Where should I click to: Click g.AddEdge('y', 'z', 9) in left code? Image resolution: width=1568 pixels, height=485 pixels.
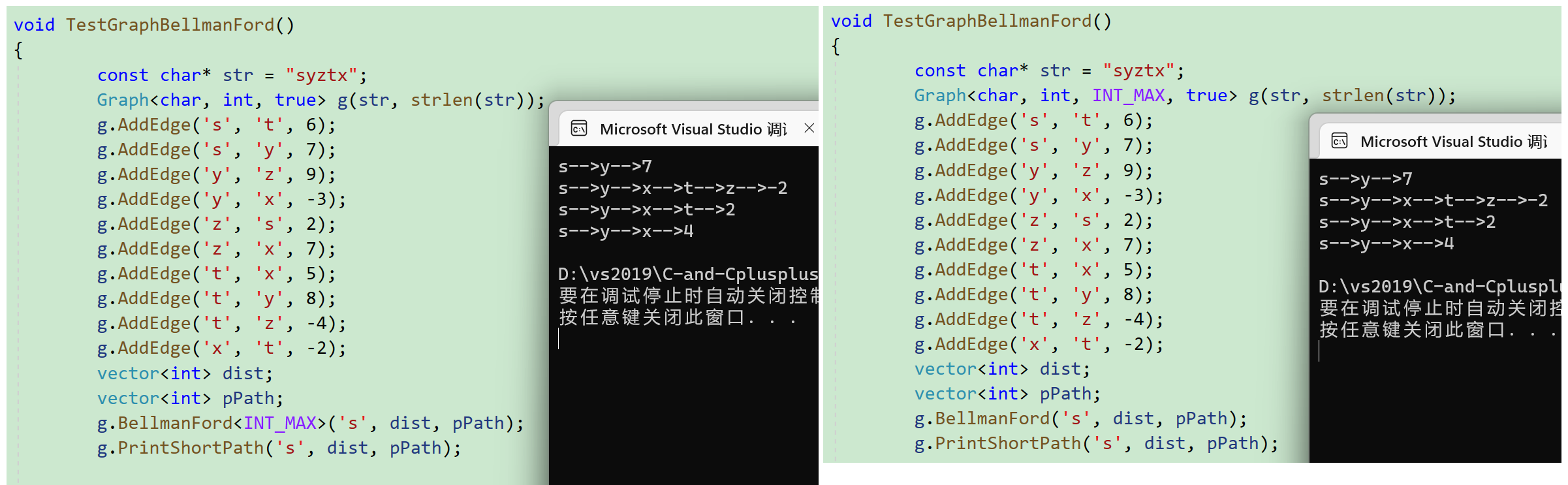[x=217, y=174]
